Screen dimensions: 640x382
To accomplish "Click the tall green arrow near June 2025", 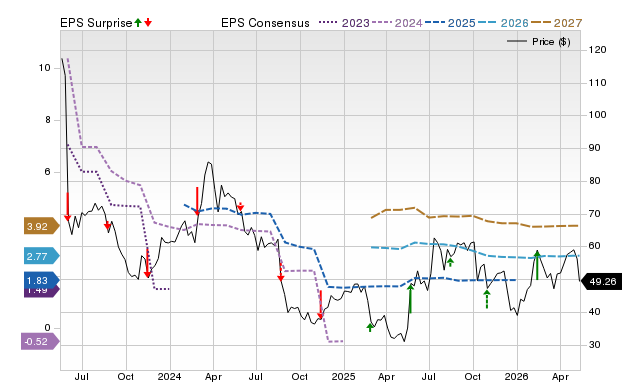I will 411,299.
